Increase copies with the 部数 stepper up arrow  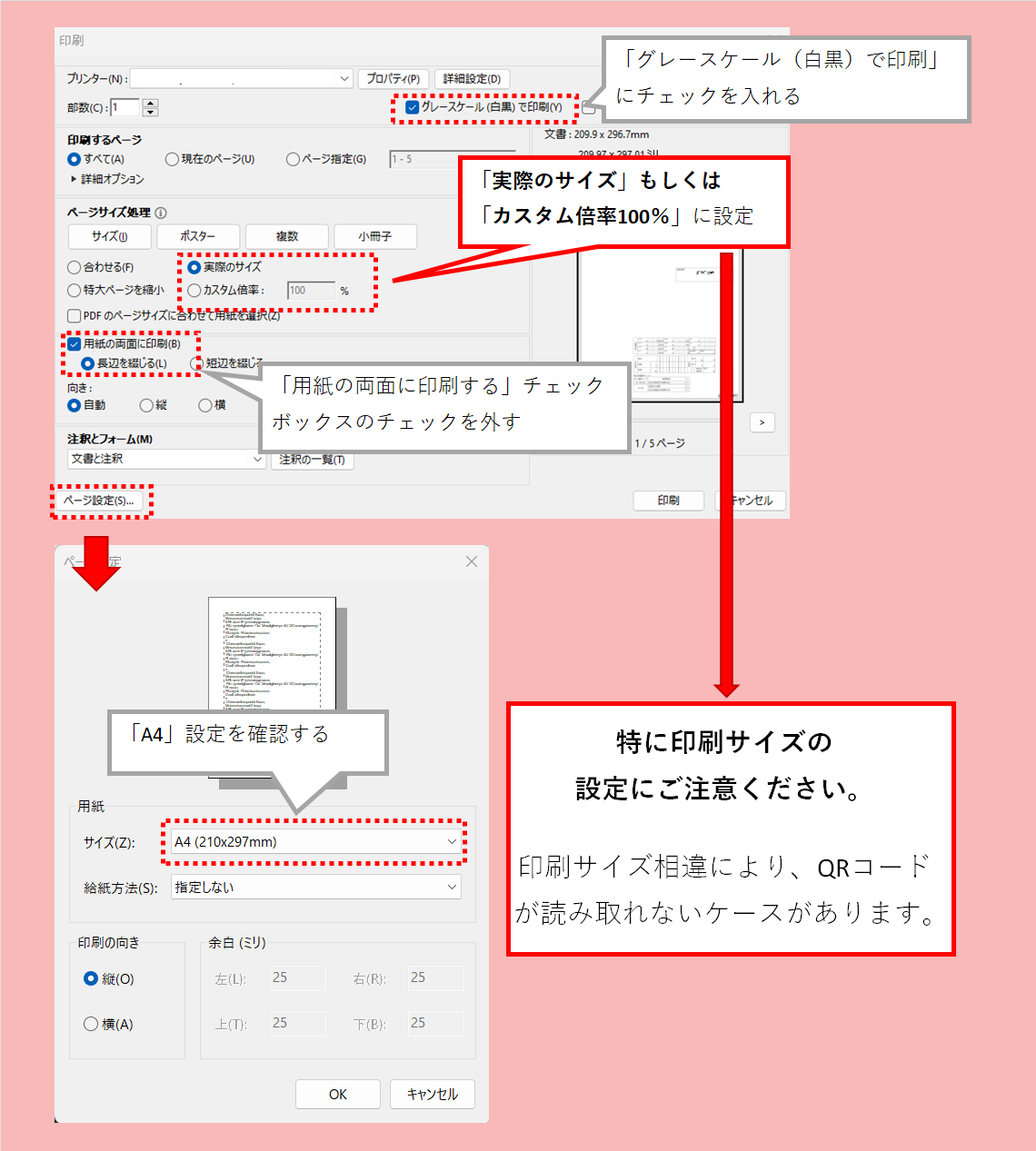(151, 103)
